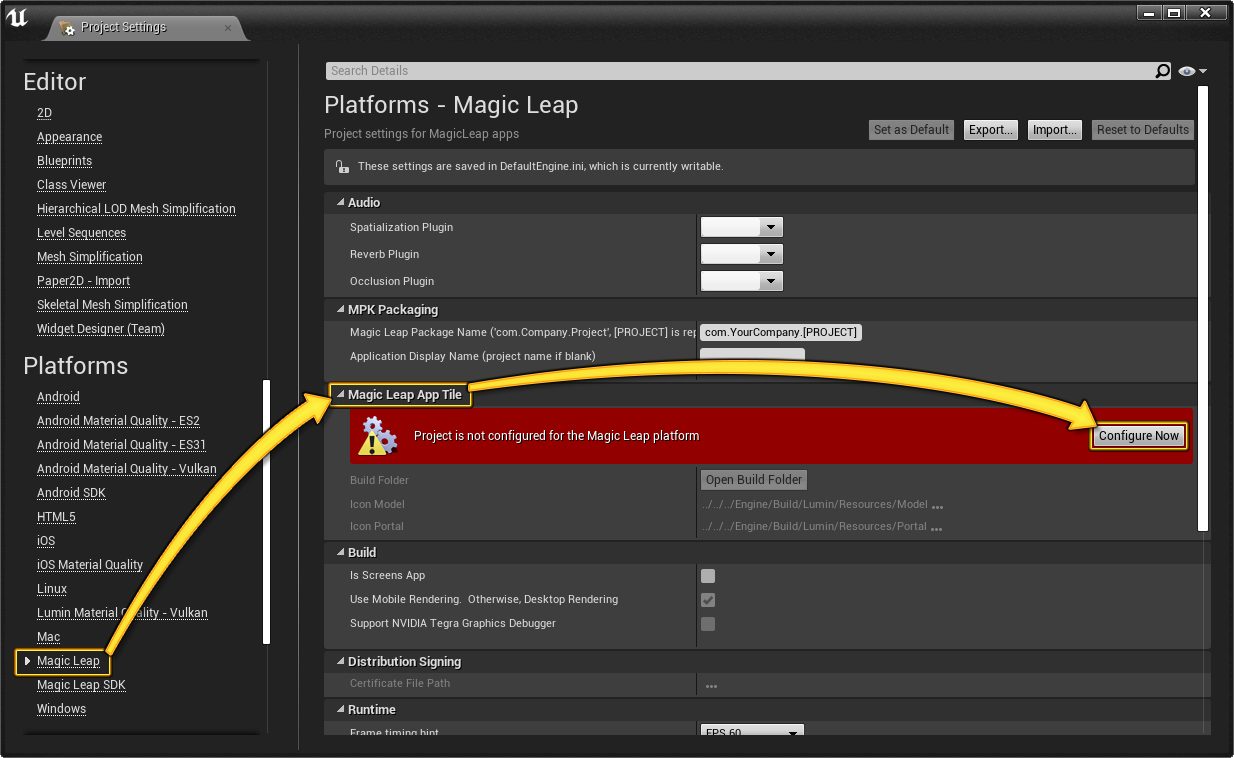1234x758 pixels.
Task: Click the lock icon beside DefaultEngine.ini notice
Action: 341,167
